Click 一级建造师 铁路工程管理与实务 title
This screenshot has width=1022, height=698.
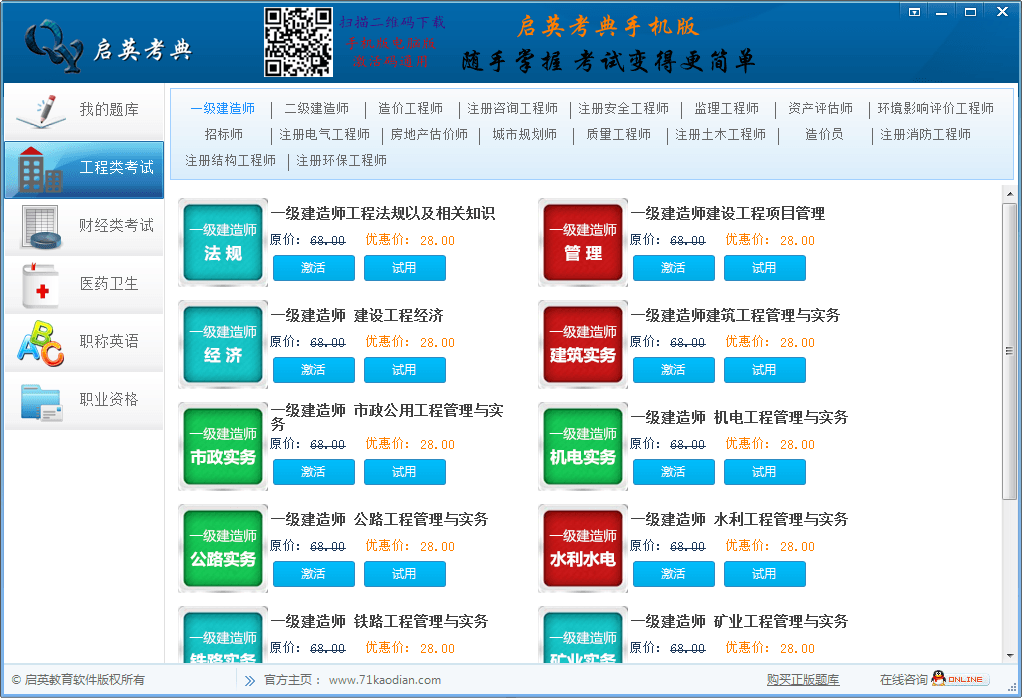(379, 622)
